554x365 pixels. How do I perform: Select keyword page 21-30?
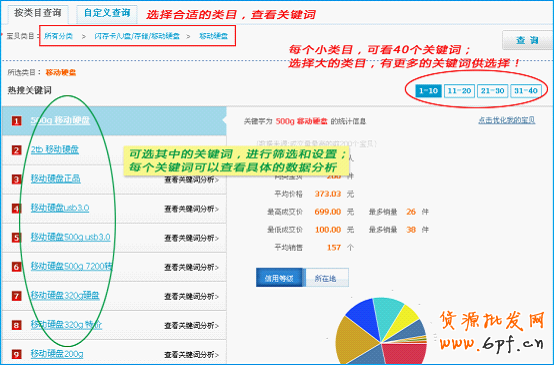pos(493,91)
